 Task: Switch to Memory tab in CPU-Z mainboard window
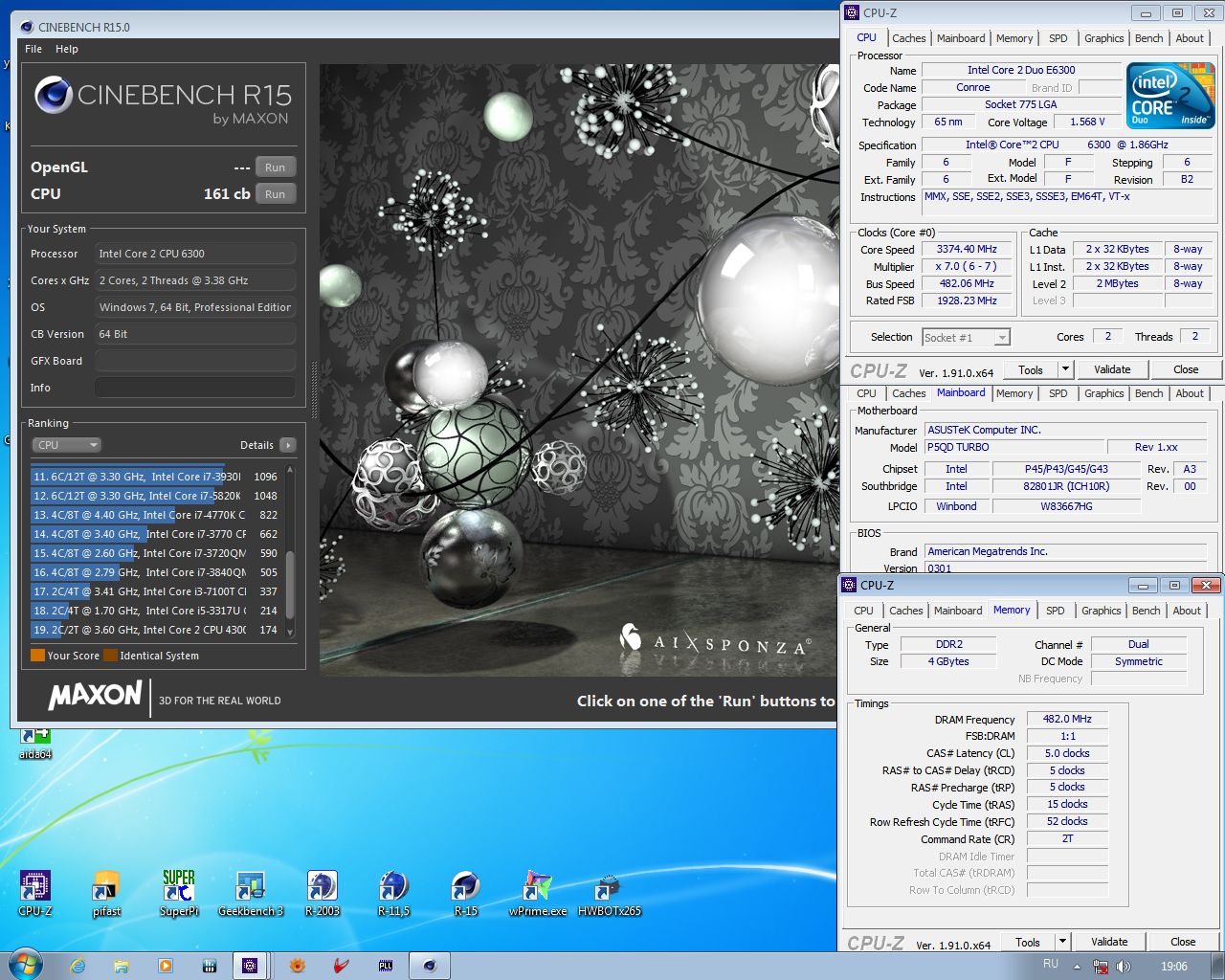[x=1014, y=393]
